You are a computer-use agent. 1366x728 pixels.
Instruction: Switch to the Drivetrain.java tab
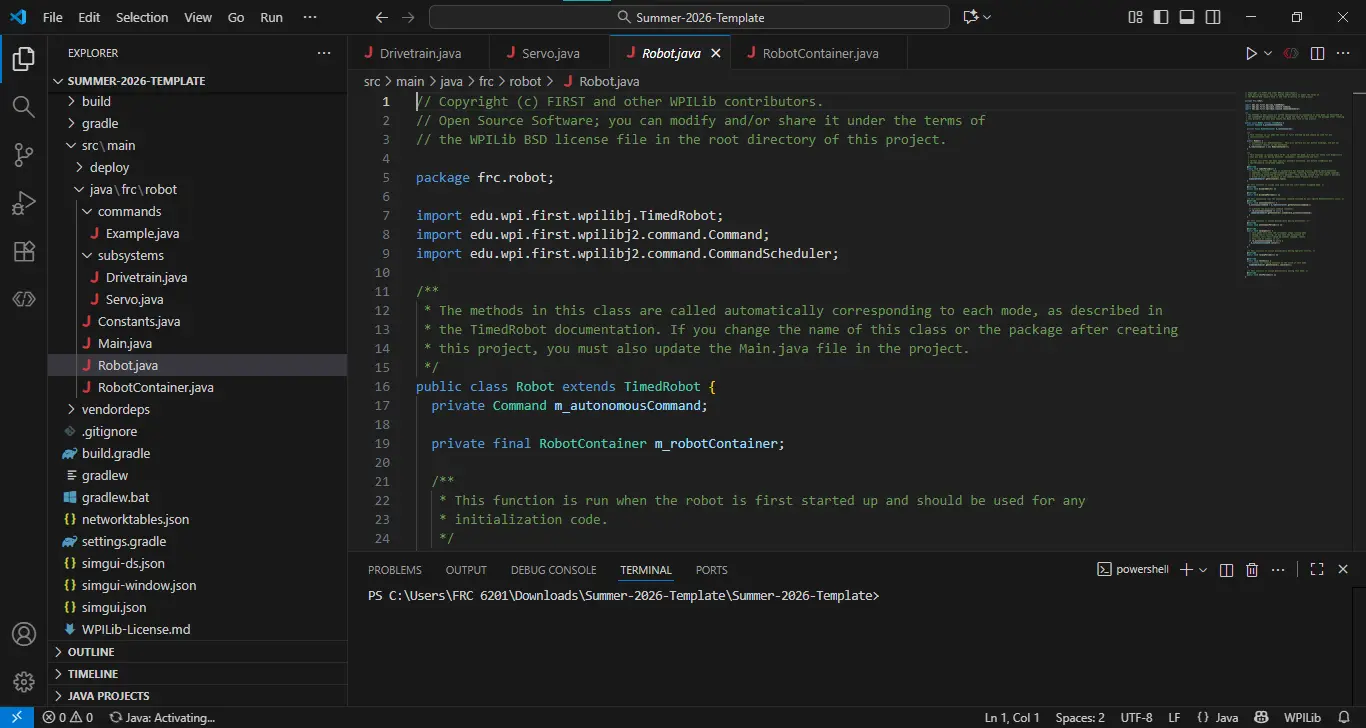pos(419,53)
